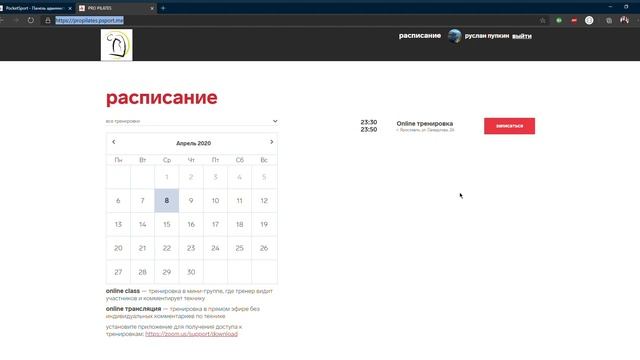Select April 1 in the calendar
Viewport: 640px width, 360px height.
coord(167,177)
